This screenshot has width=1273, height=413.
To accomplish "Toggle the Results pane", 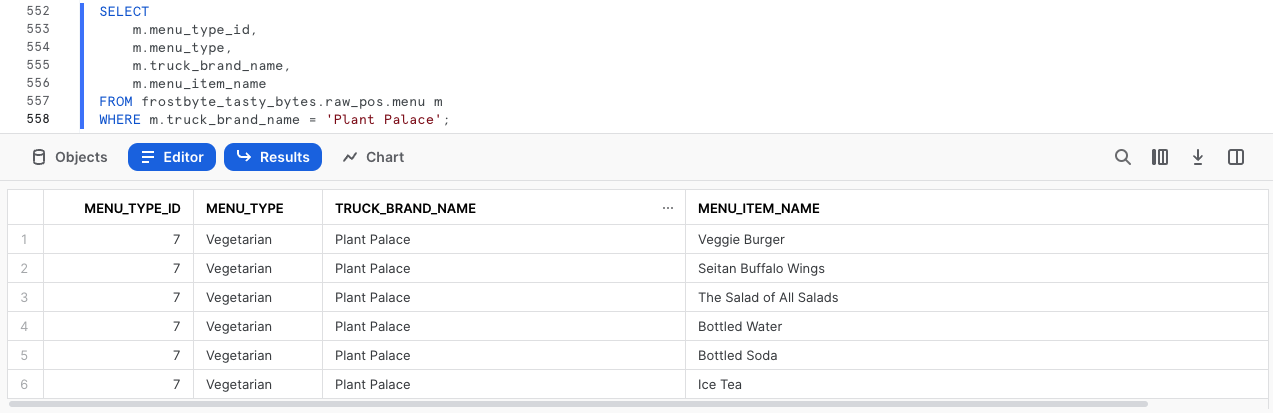I will tap(273, 157).
